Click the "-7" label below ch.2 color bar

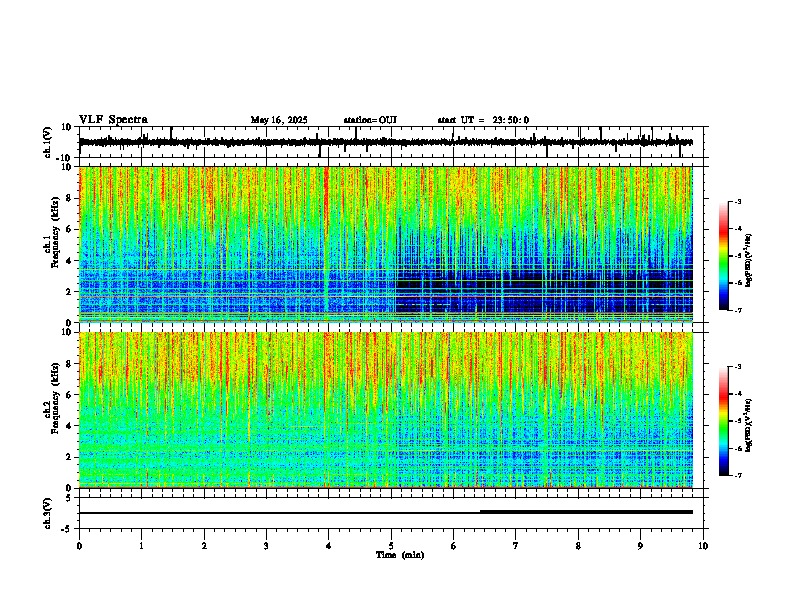point(737,475)
